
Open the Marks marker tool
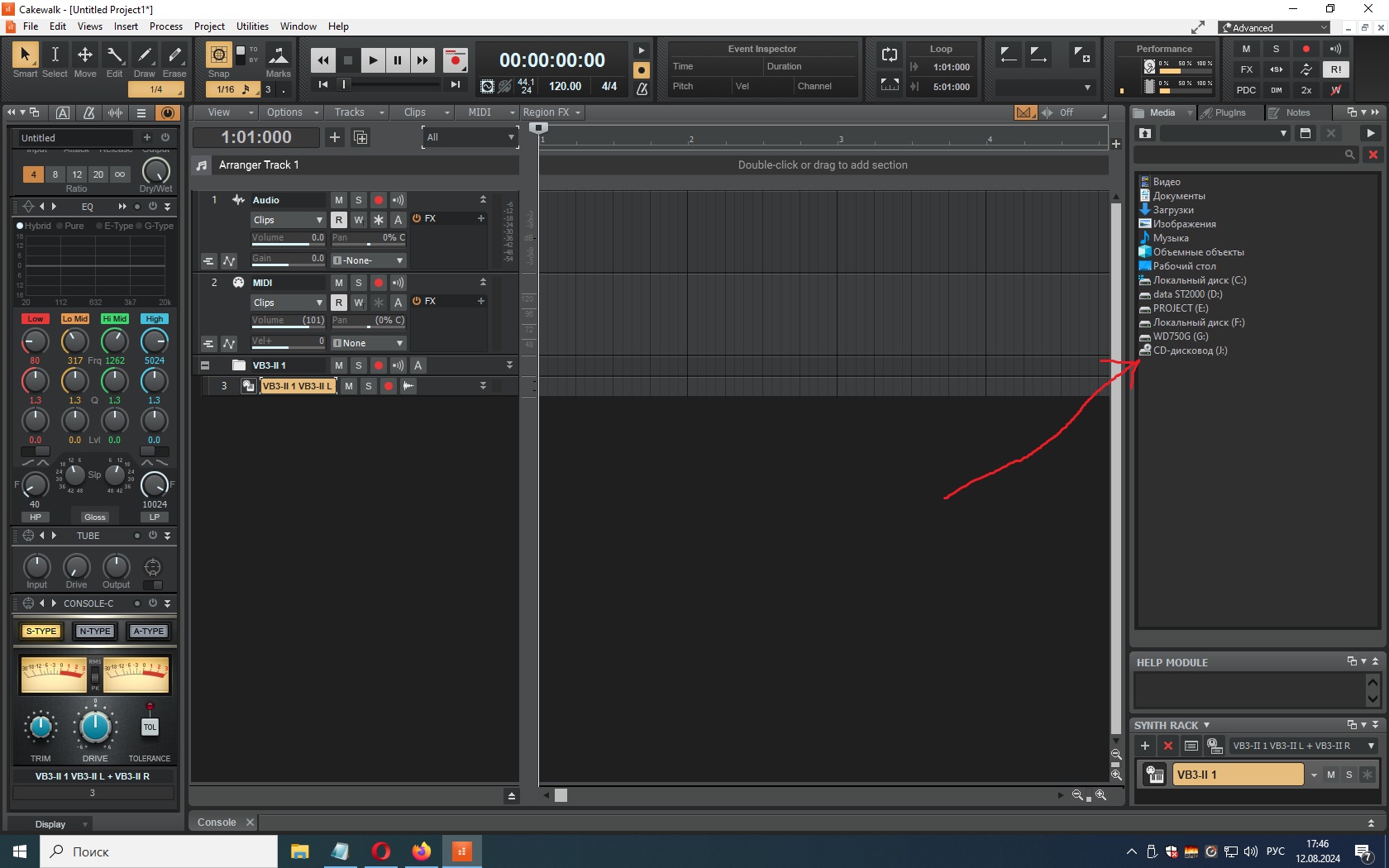point(279,56)
